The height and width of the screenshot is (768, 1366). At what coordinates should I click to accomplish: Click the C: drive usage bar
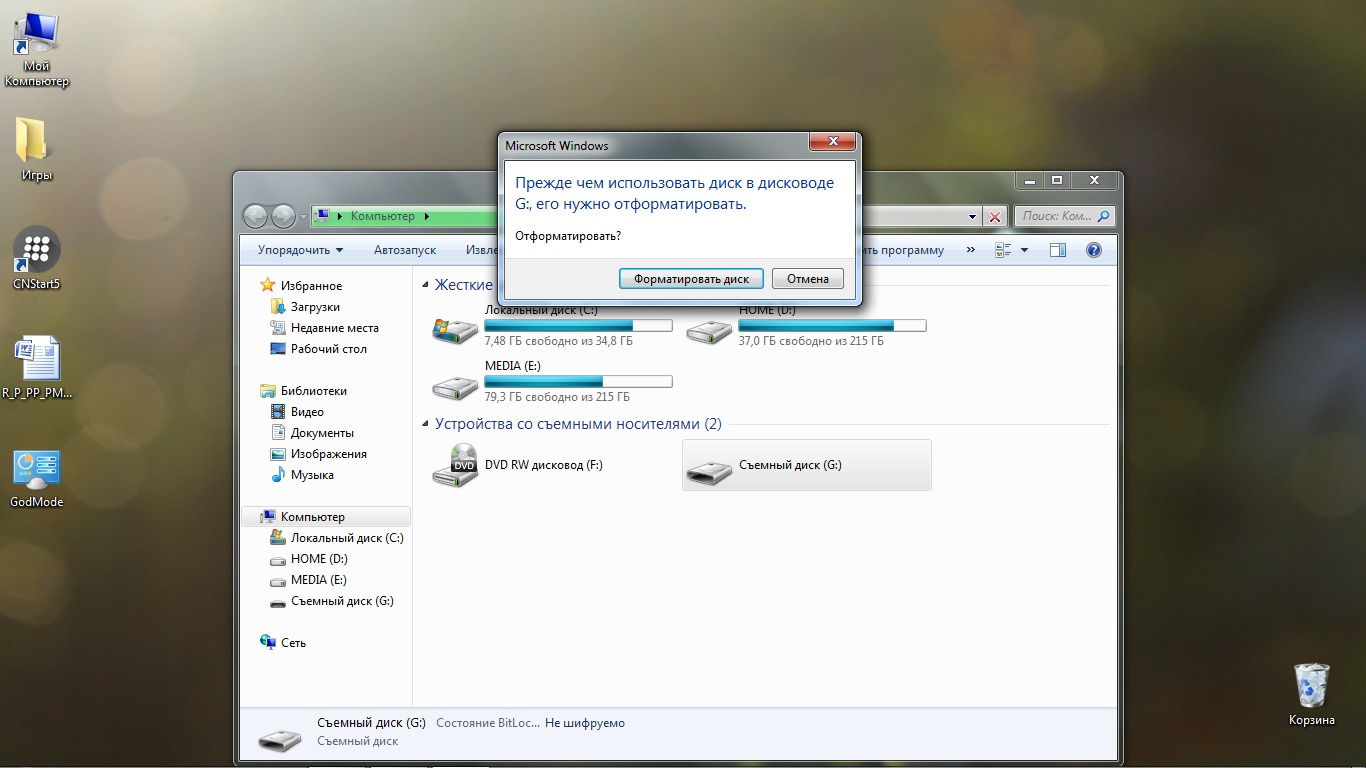pos(578,326)
